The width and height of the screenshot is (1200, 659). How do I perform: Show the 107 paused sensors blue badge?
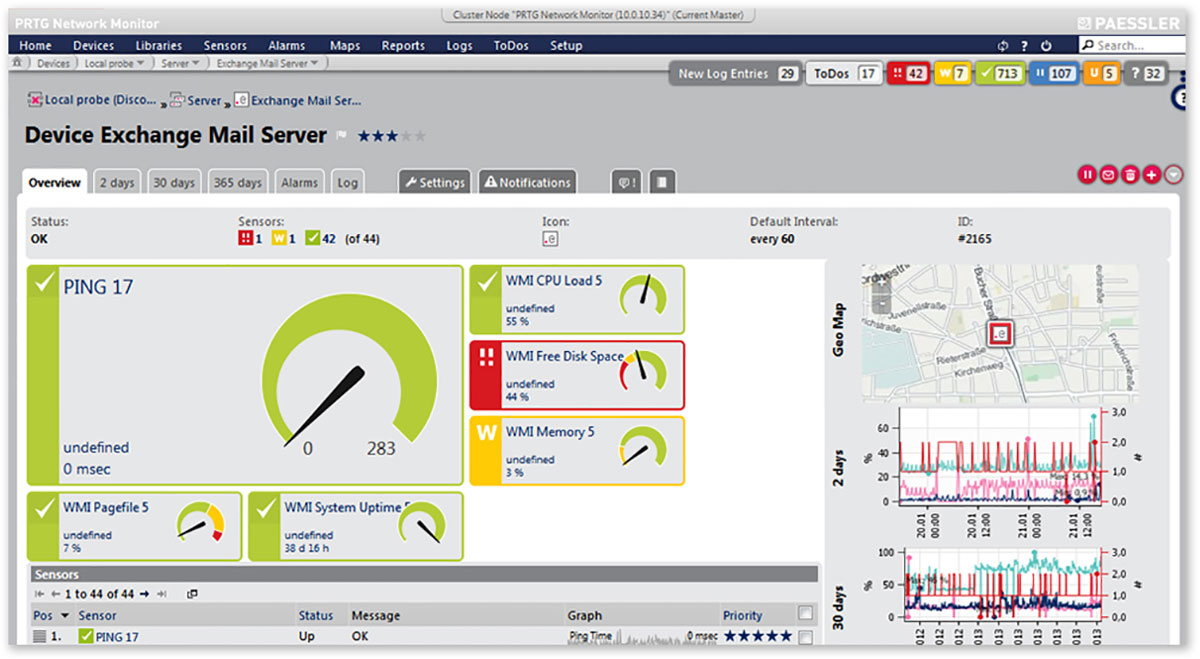pyautogui.click(x=1053, y=74)
